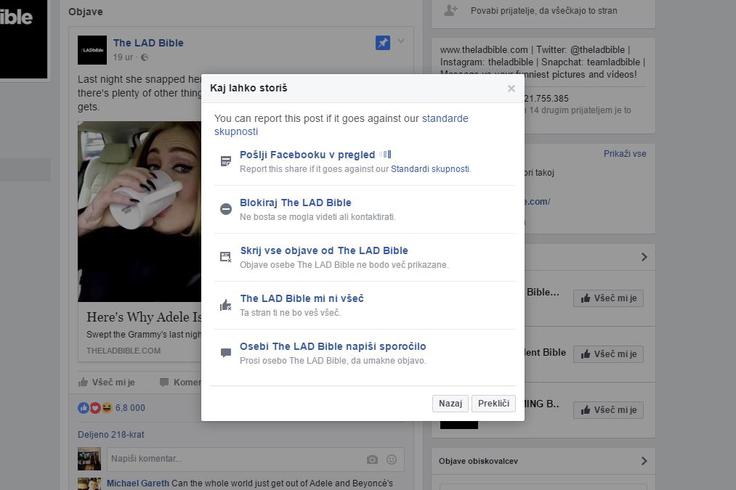736x490 pixels.
Task: Focus the 'Napiši komentar...' field
Action: (256, 459)
